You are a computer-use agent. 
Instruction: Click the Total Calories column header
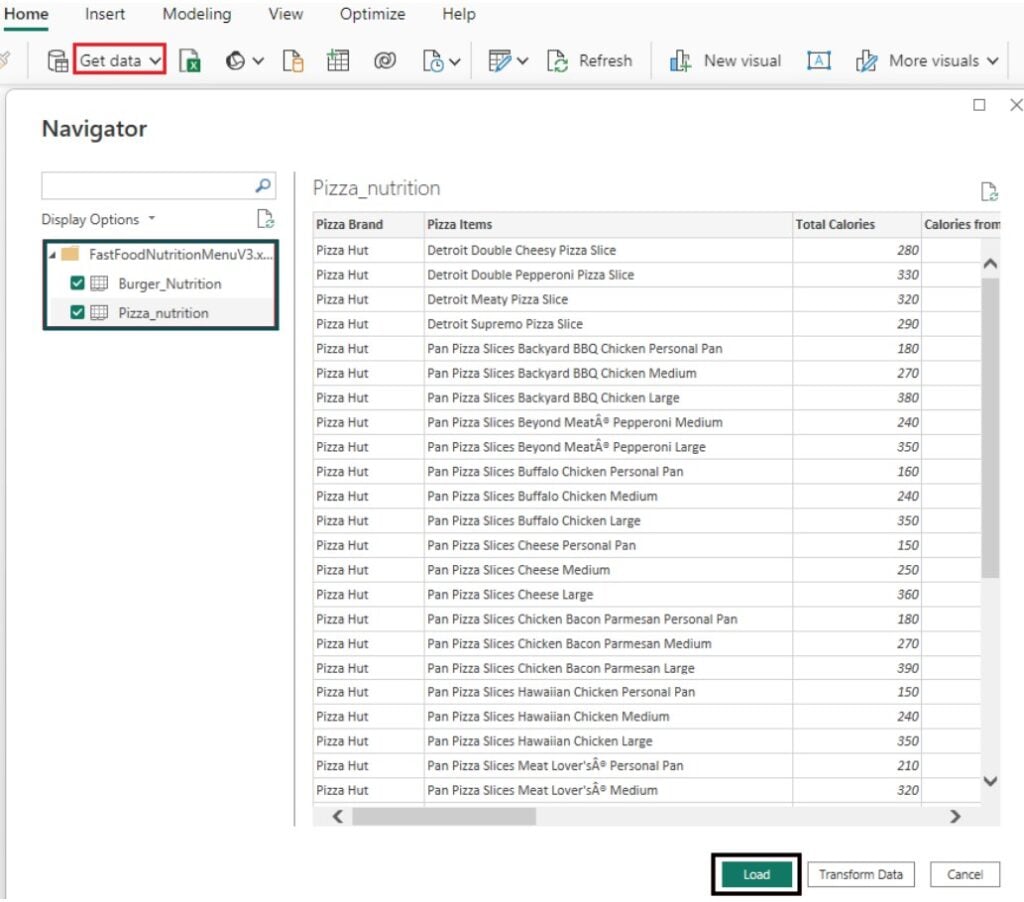pos(857,225)
